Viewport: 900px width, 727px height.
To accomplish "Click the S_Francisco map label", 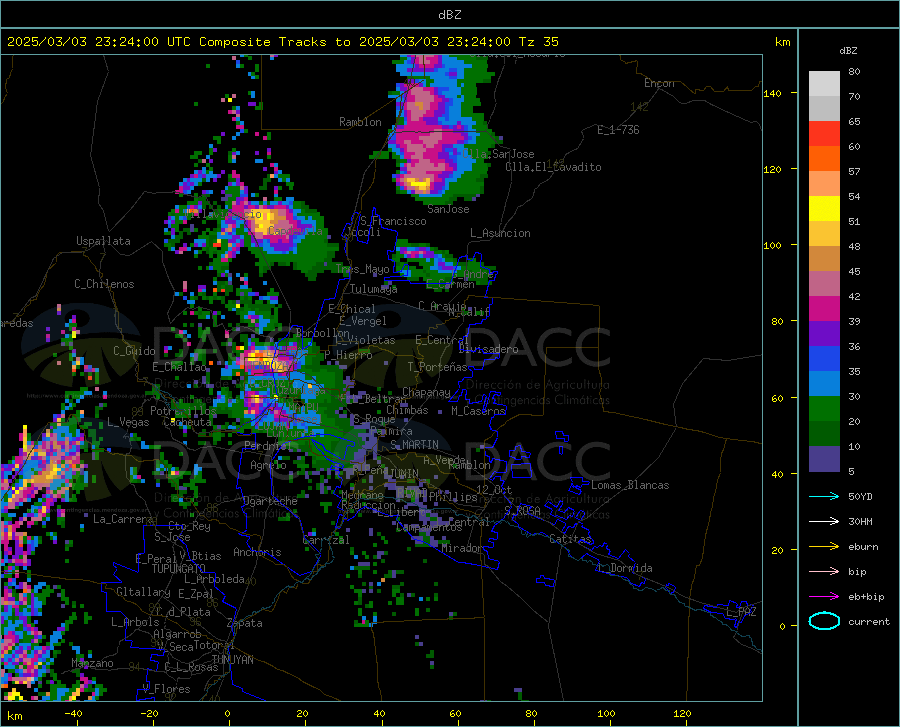I will click(393, 221).
